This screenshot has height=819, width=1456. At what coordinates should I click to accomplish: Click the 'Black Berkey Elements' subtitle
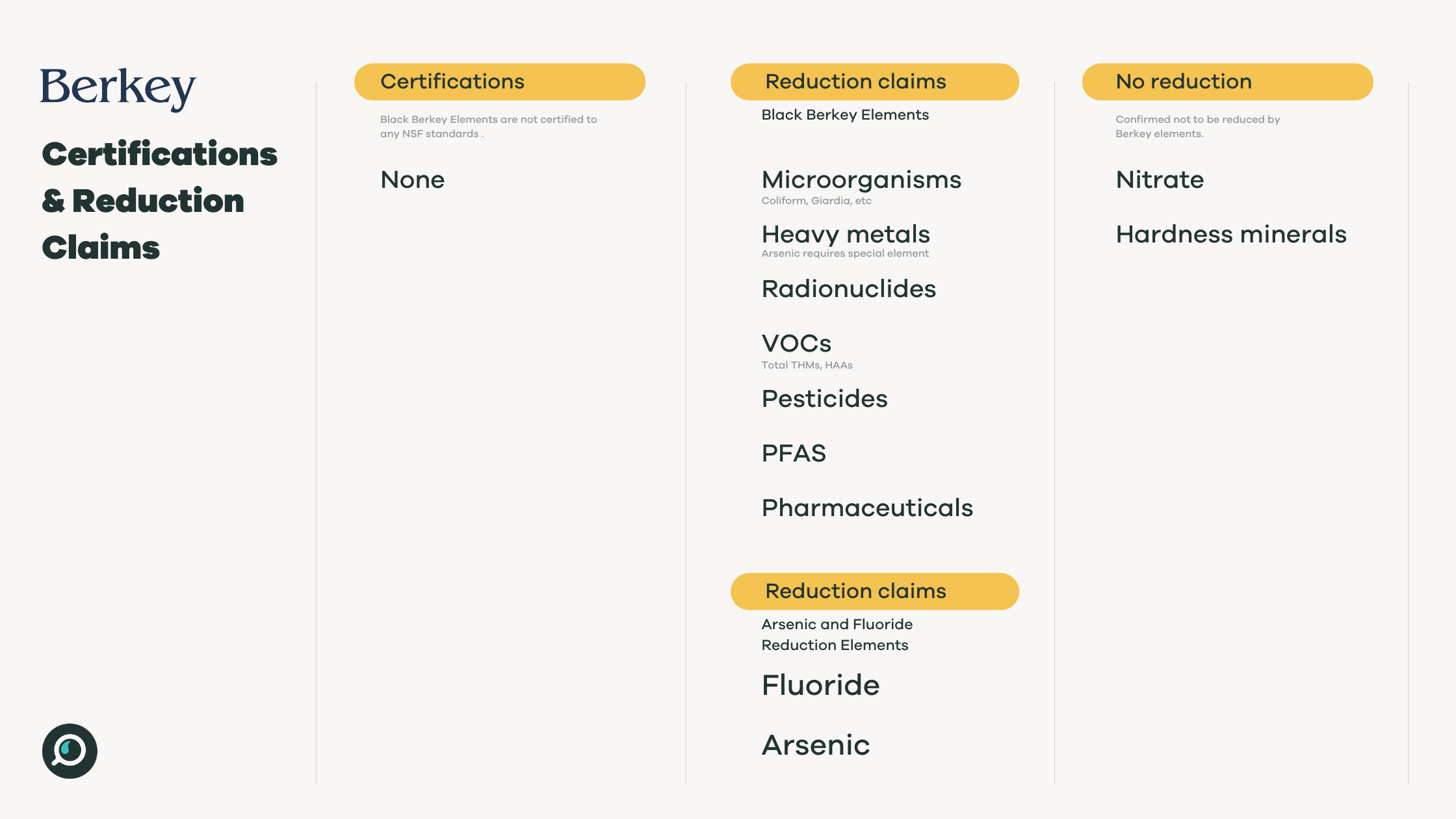point(845,114)
